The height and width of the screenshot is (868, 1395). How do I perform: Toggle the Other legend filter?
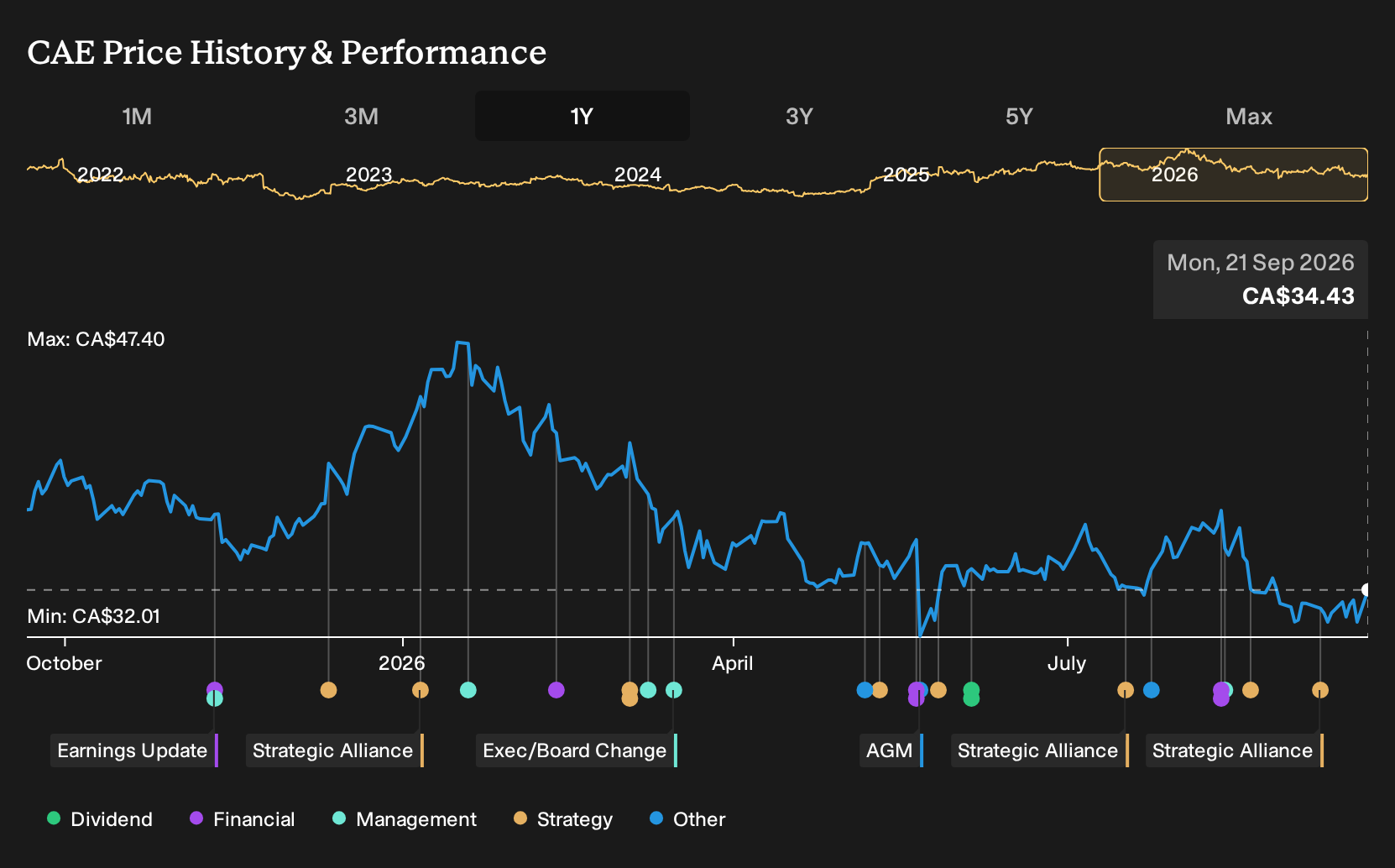point(687,819)
